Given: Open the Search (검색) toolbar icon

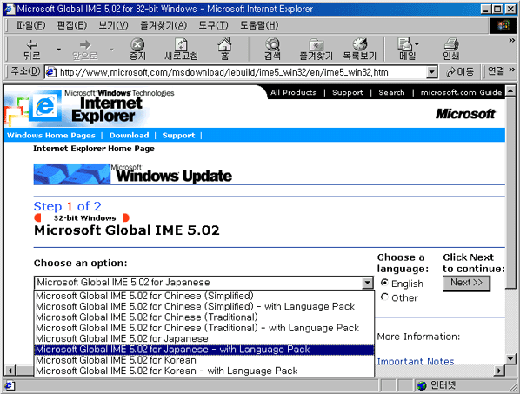Looking at the screenshot, I should [x=272, y=49].
